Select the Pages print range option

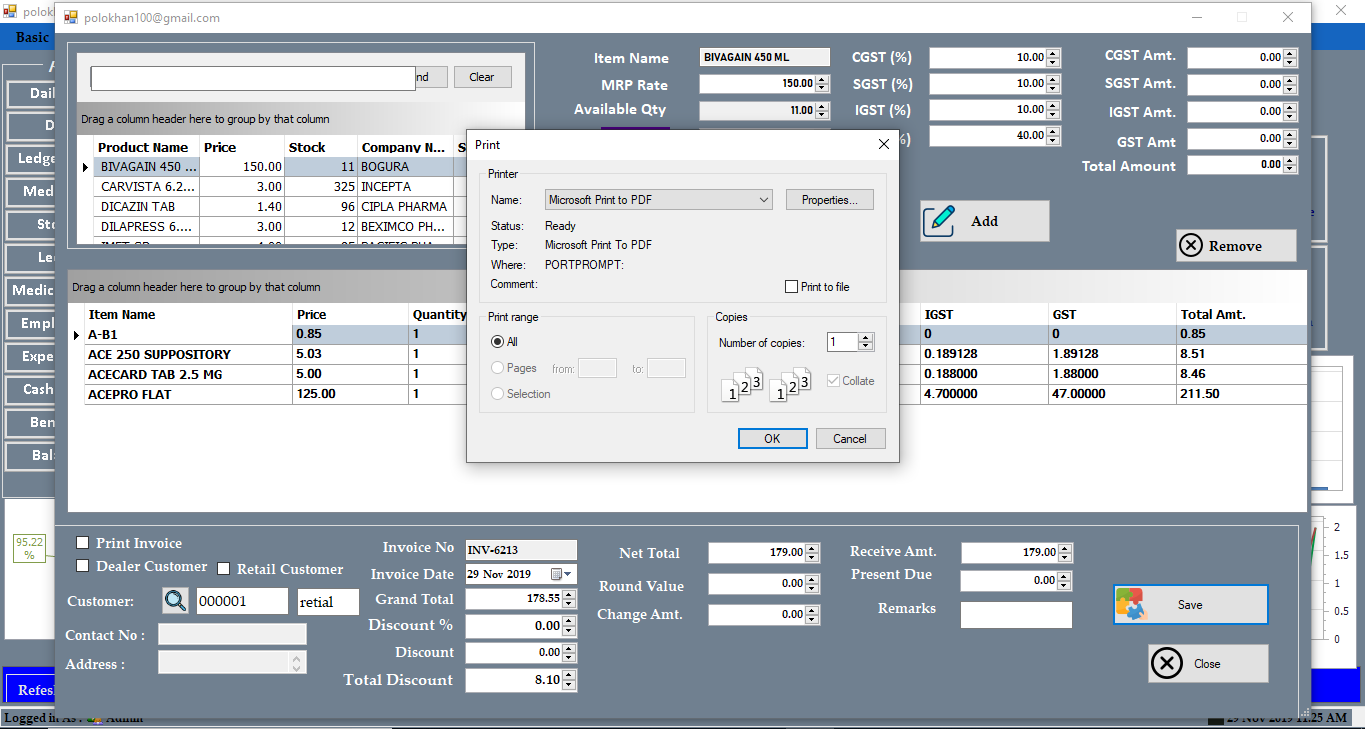tap(497, 368)
